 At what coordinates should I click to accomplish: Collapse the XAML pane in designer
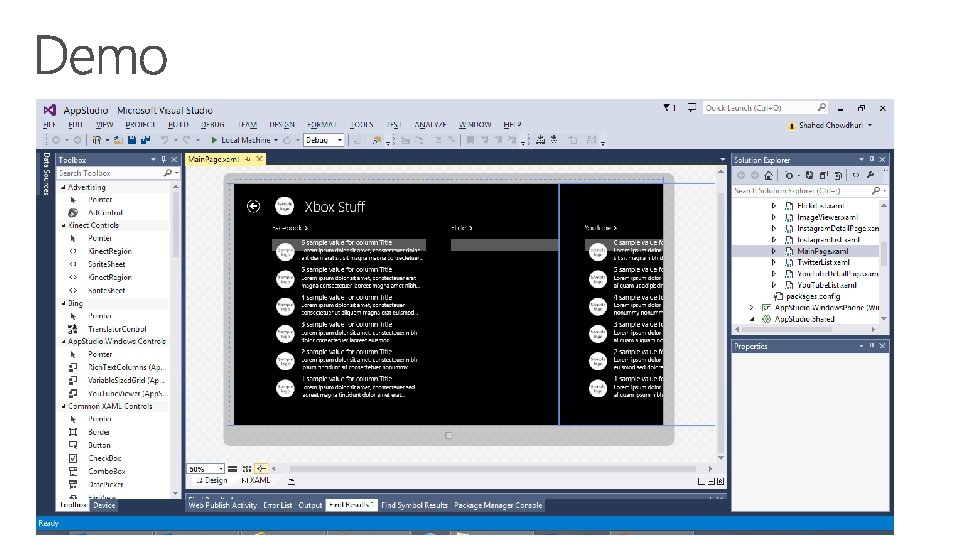(721, 481)
